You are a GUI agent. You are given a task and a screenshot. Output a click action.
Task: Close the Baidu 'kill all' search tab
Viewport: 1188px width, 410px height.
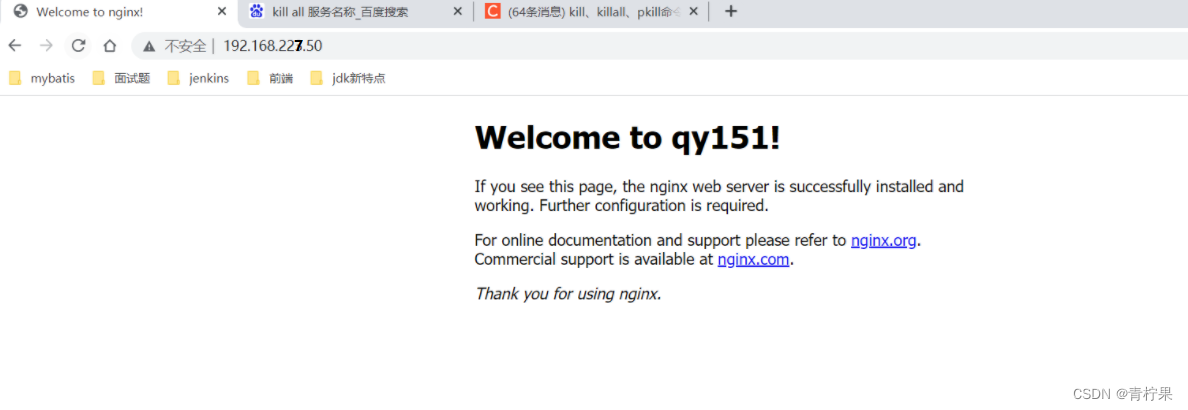tap(457, 12)
